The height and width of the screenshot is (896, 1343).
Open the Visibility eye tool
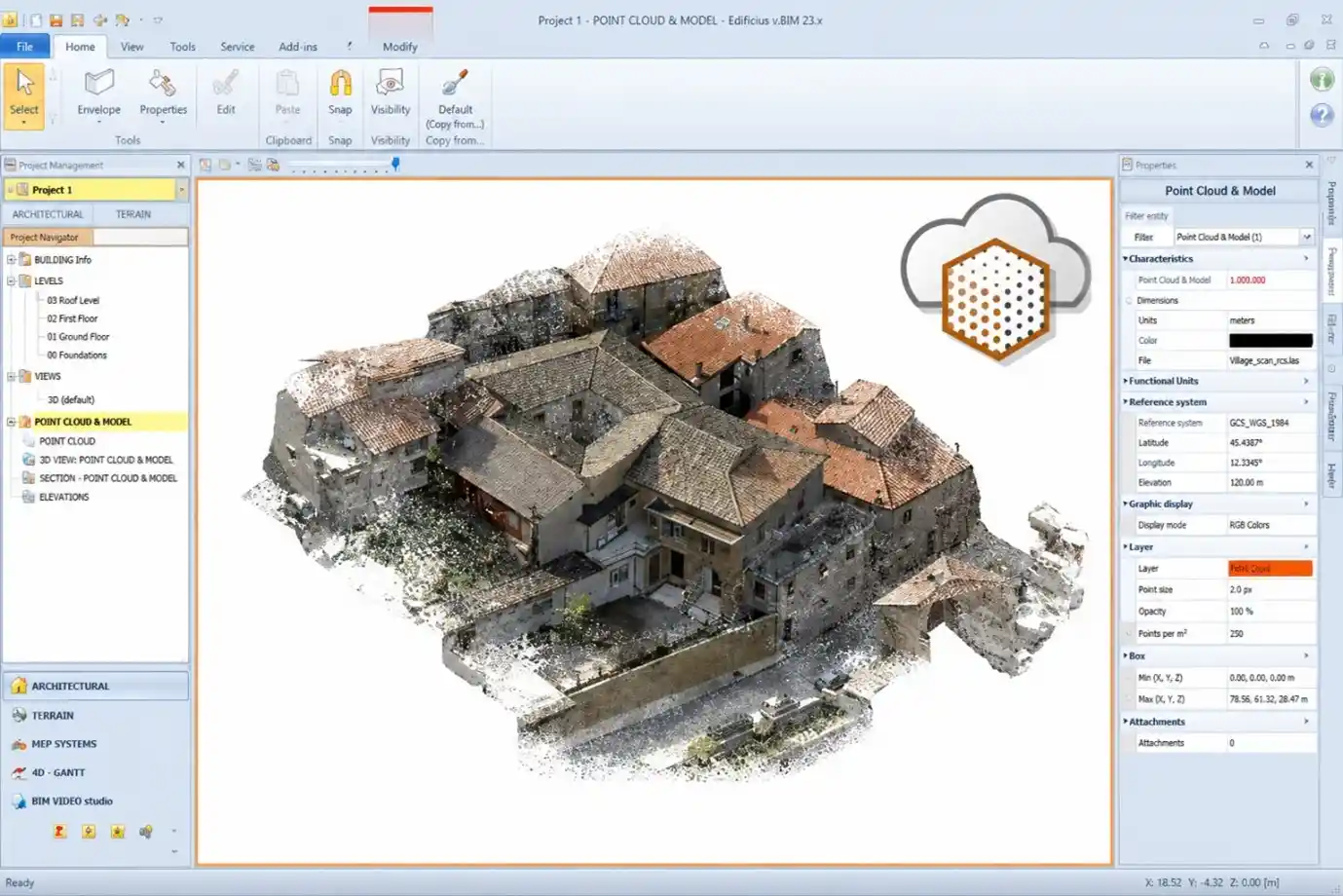391,94
